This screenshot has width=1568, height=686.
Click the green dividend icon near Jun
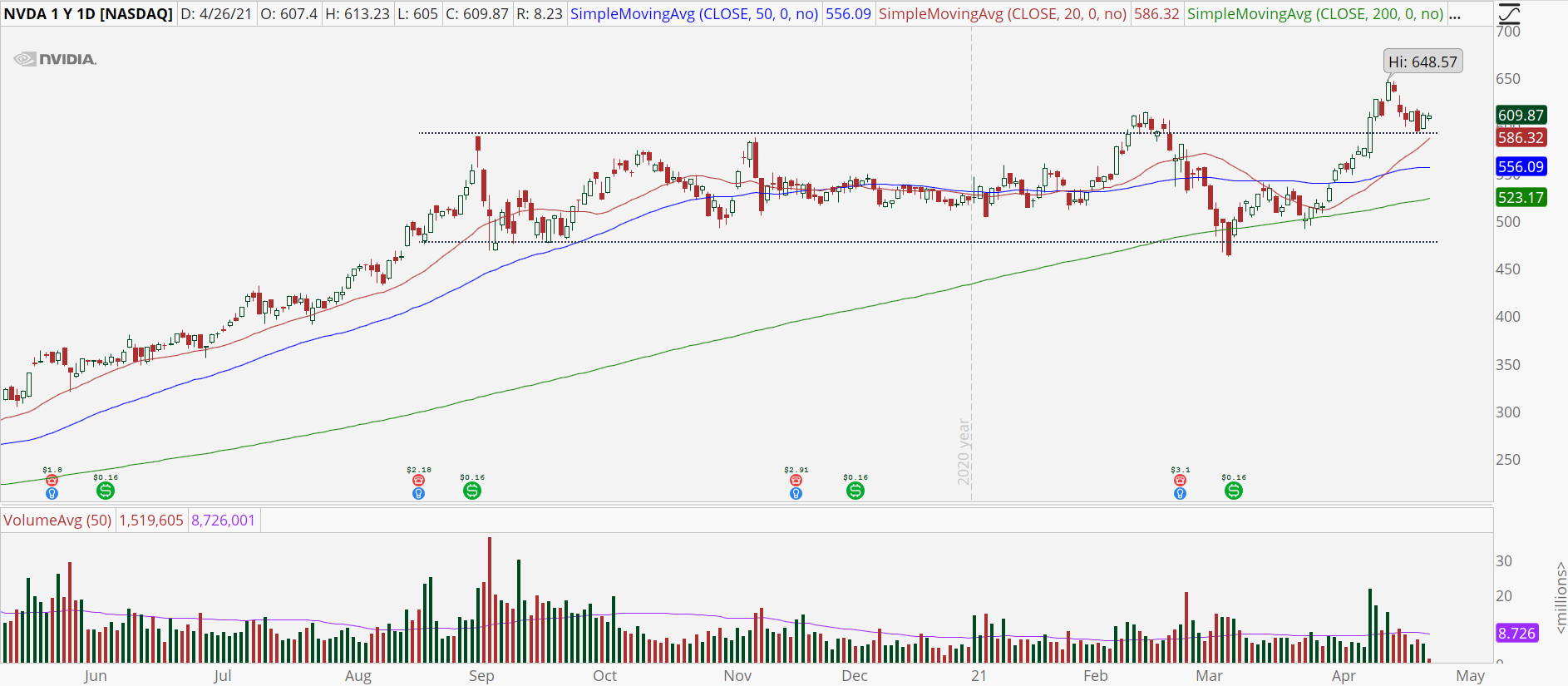(x=106, y=491)
